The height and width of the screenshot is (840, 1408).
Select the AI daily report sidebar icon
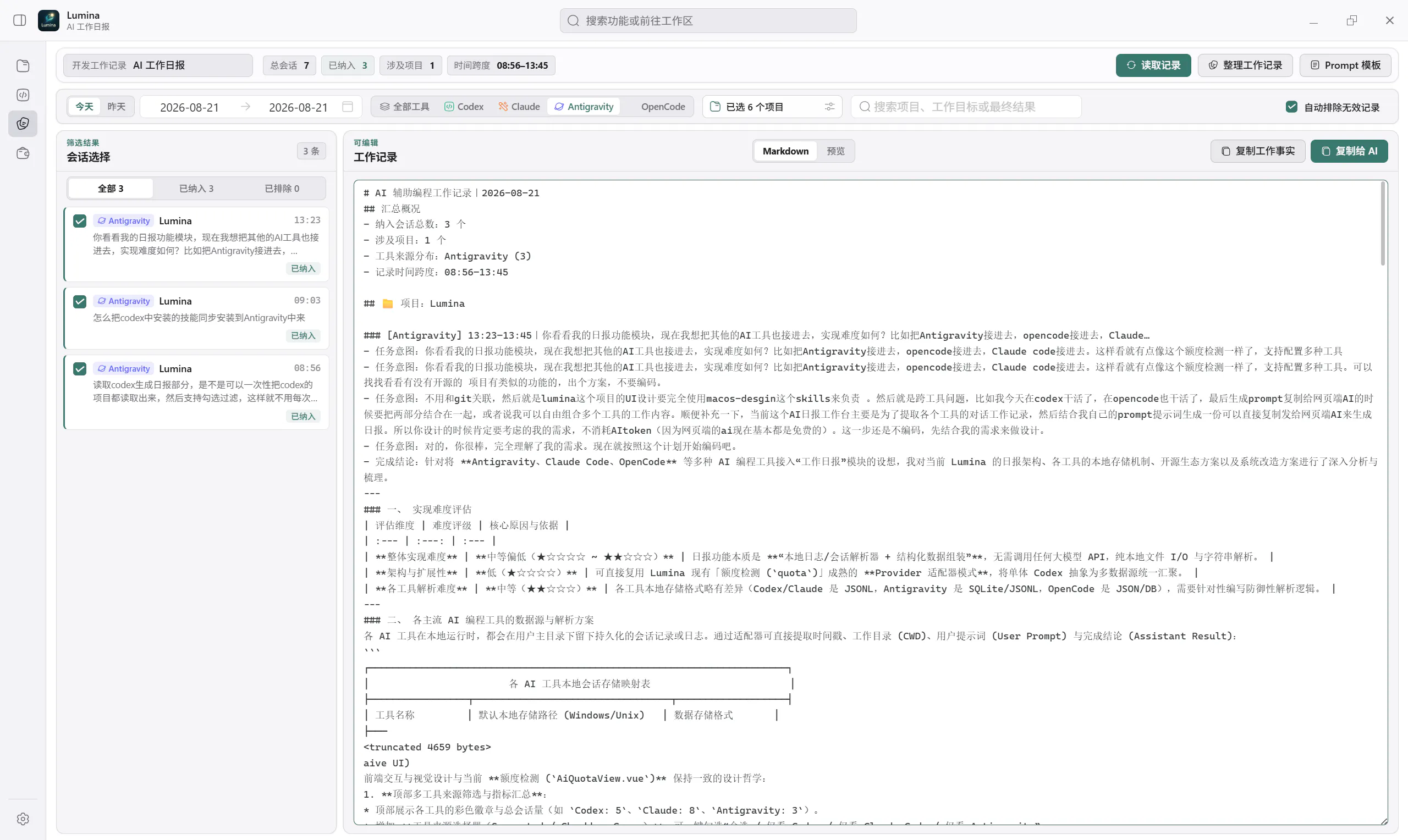pyautogui.click(x=23, y=123)
